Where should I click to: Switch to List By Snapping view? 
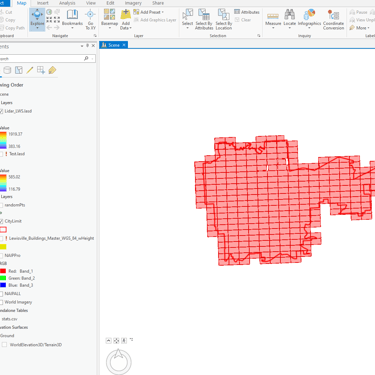click(x=41, y=70)
